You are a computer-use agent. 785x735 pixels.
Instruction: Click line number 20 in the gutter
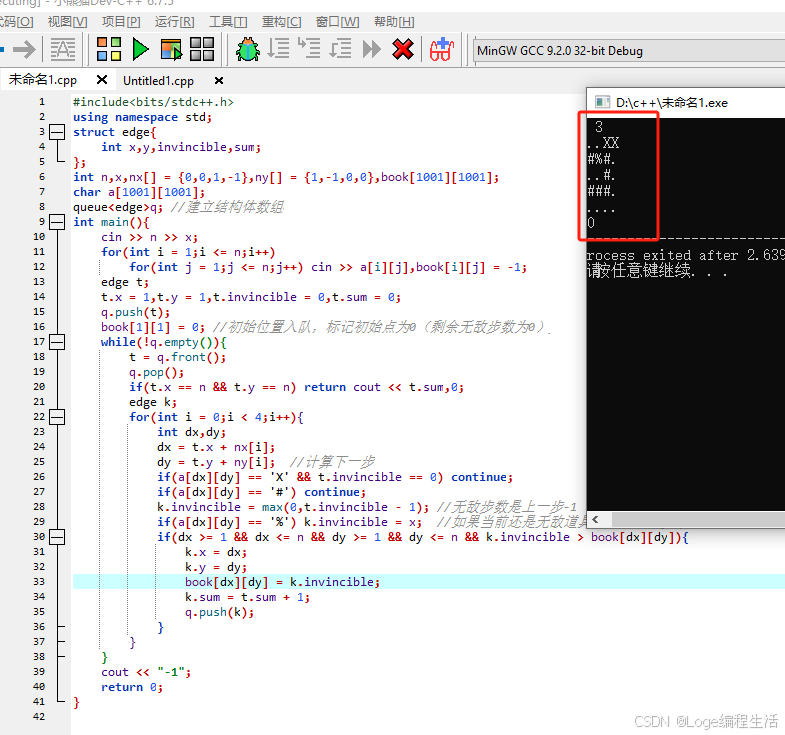pos(39,387)
